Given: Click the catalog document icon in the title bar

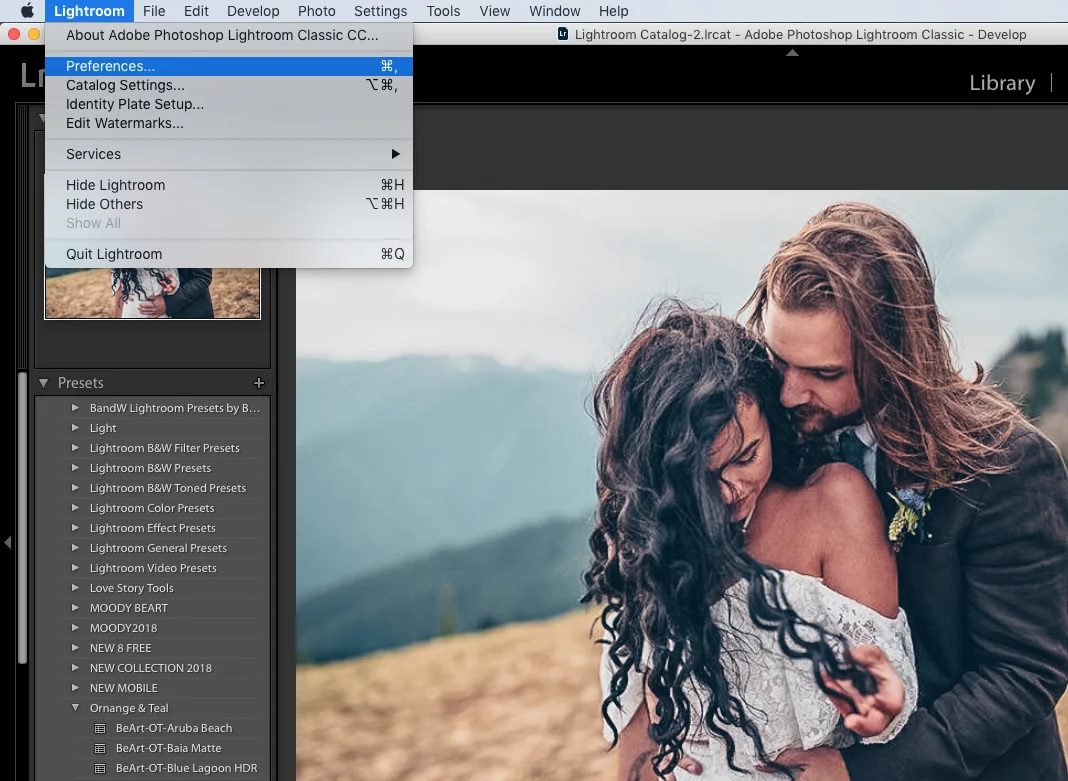Looking at the screenshot, I should (x=561, y=33).
